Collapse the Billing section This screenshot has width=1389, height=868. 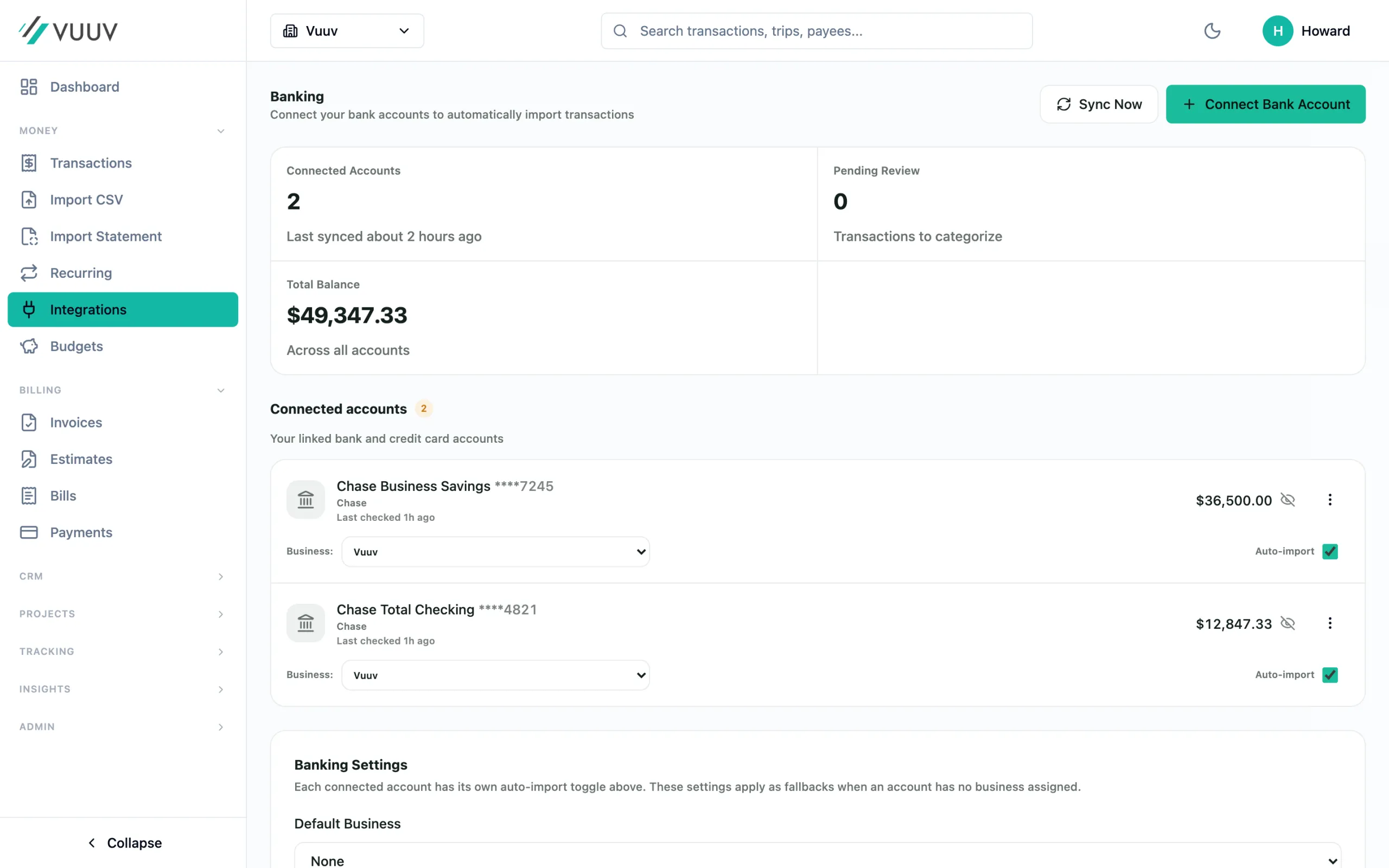point(123,391)
